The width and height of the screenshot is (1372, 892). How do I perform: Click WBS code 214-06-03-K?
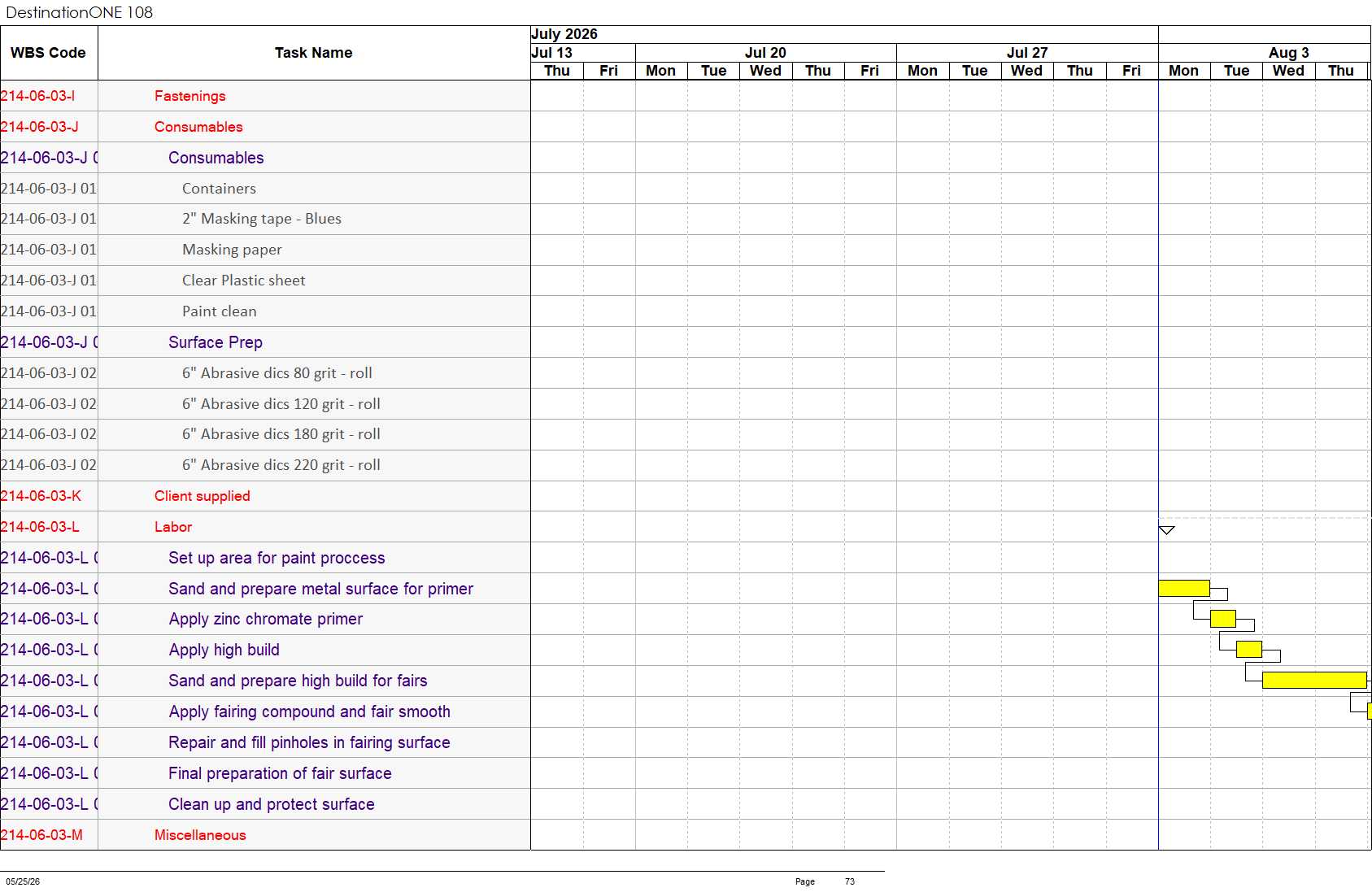(x=41, y=496)
